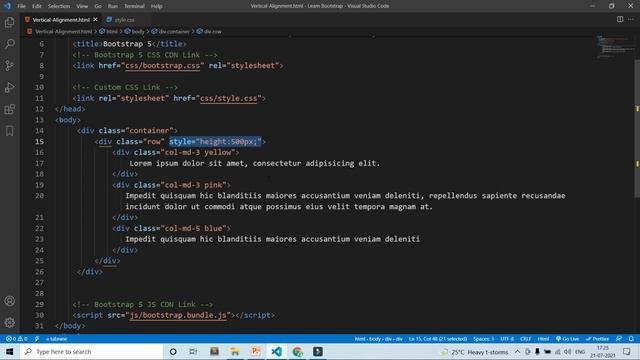Follow the css/style.css link in code
640x360 pixels.
pos(229,98)
